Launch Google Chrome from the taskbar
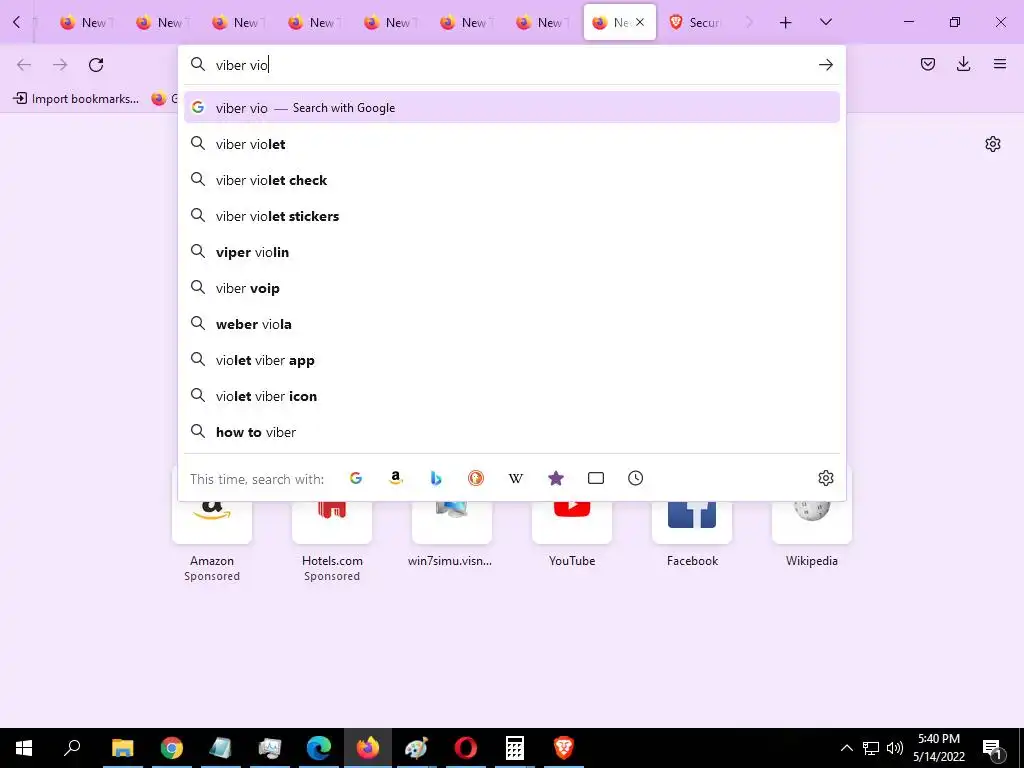The width and height of the screenshot is (1024, 768). pos(172,748)
